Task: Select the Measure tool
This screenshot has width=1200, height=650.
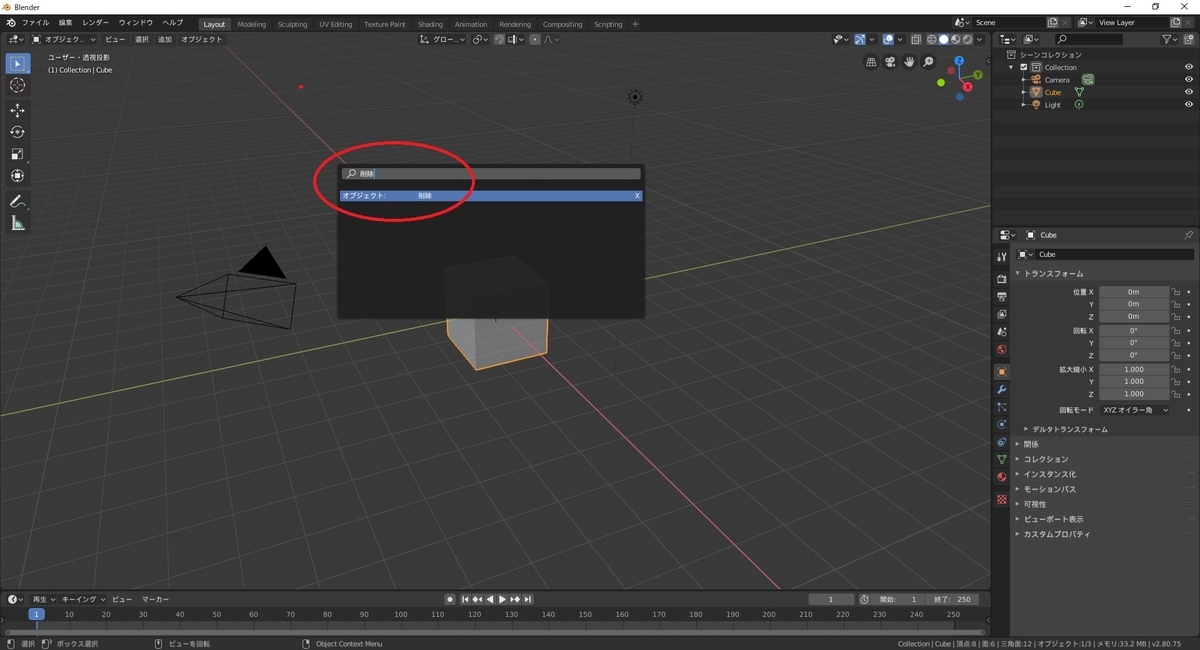Action: tap(17, 223)
